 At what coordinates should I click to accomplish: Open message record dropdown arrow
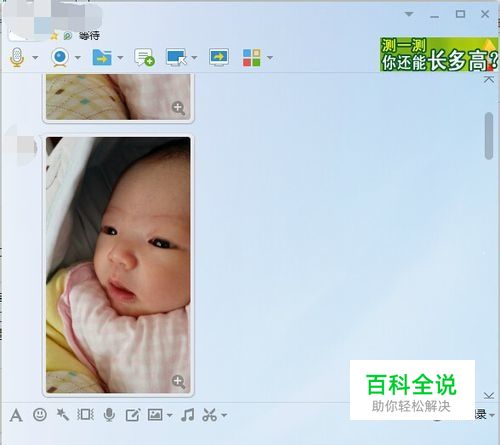(492, 415)
